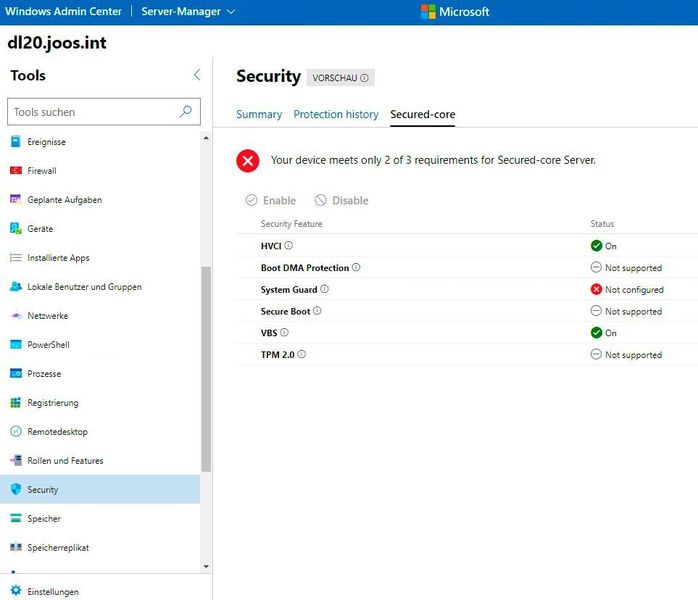This screenshot has height=600, width=698.
Task: Open the Speicher icon
Action: coord(16,518)
